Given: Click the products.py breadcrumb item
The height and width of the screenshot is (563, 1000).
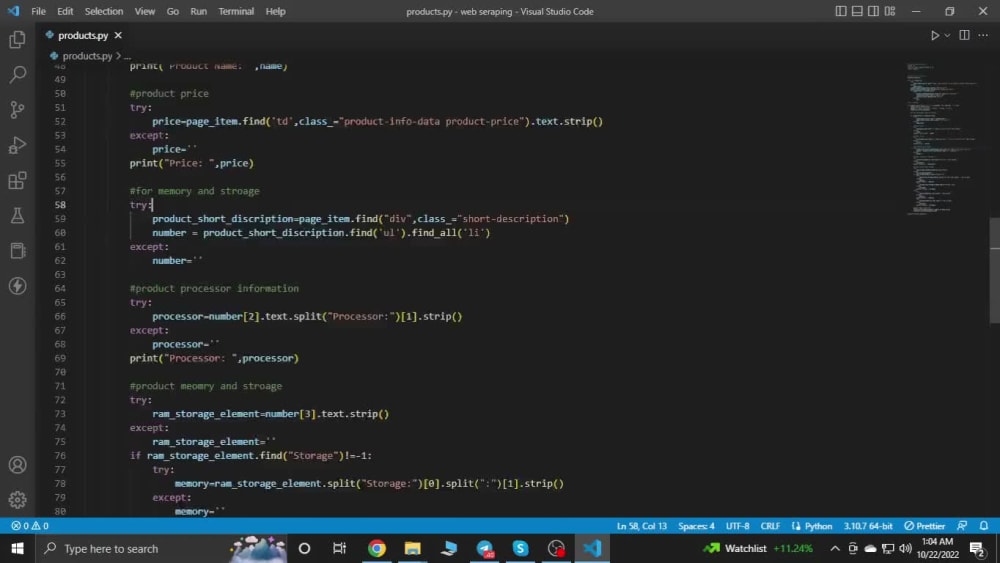Looking at the screenshot, I should tap(87, 56).
